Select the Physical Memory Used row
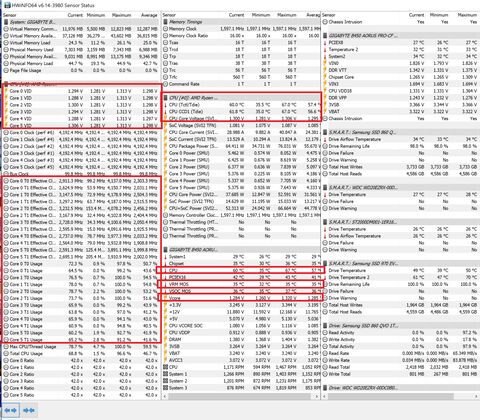Viewport: 480px width, 420px height. coord(81,50)
